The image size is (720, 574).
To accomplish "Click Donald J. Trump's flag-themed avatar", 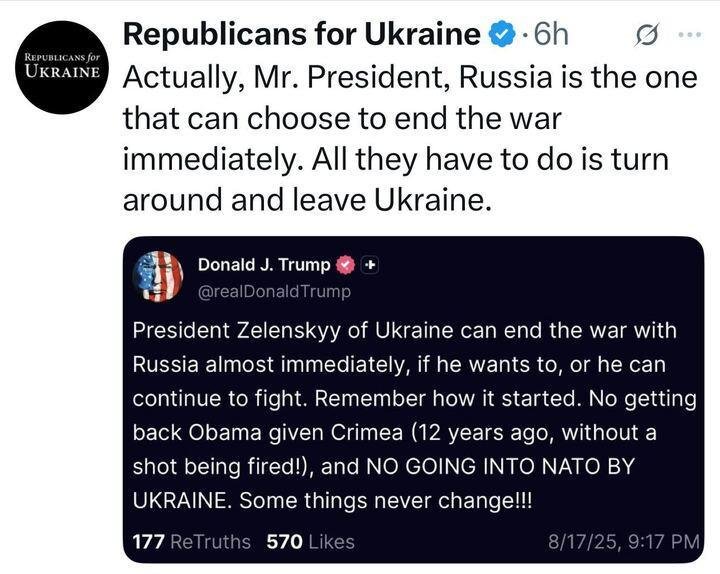I will 158,276.
